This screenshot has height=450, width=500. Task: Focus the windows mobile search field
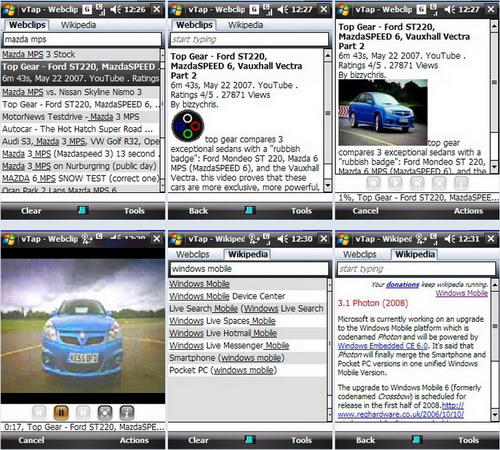[x=249, y=269]
